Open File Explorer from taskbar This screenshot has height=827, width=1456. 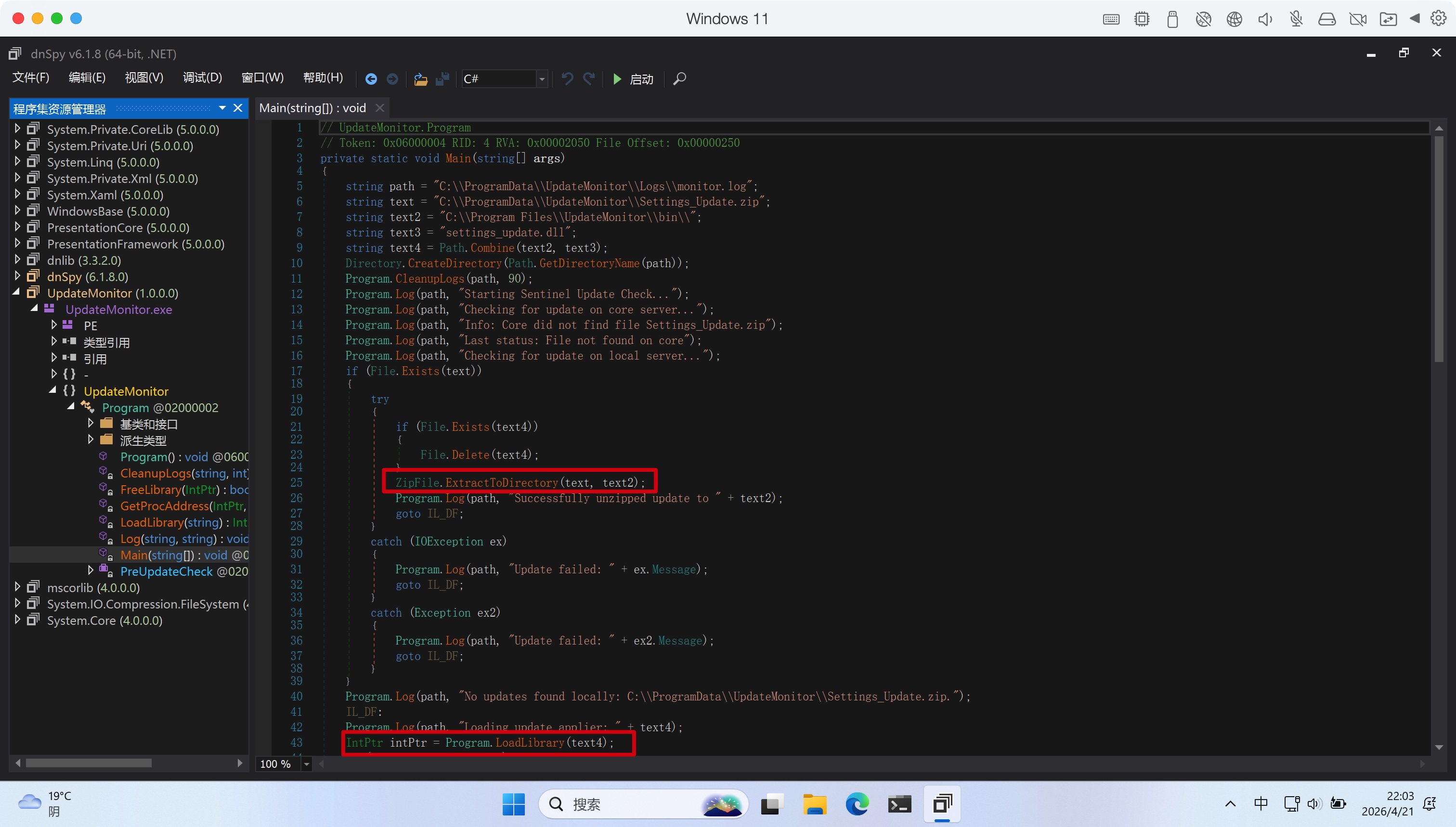point(815,804)
